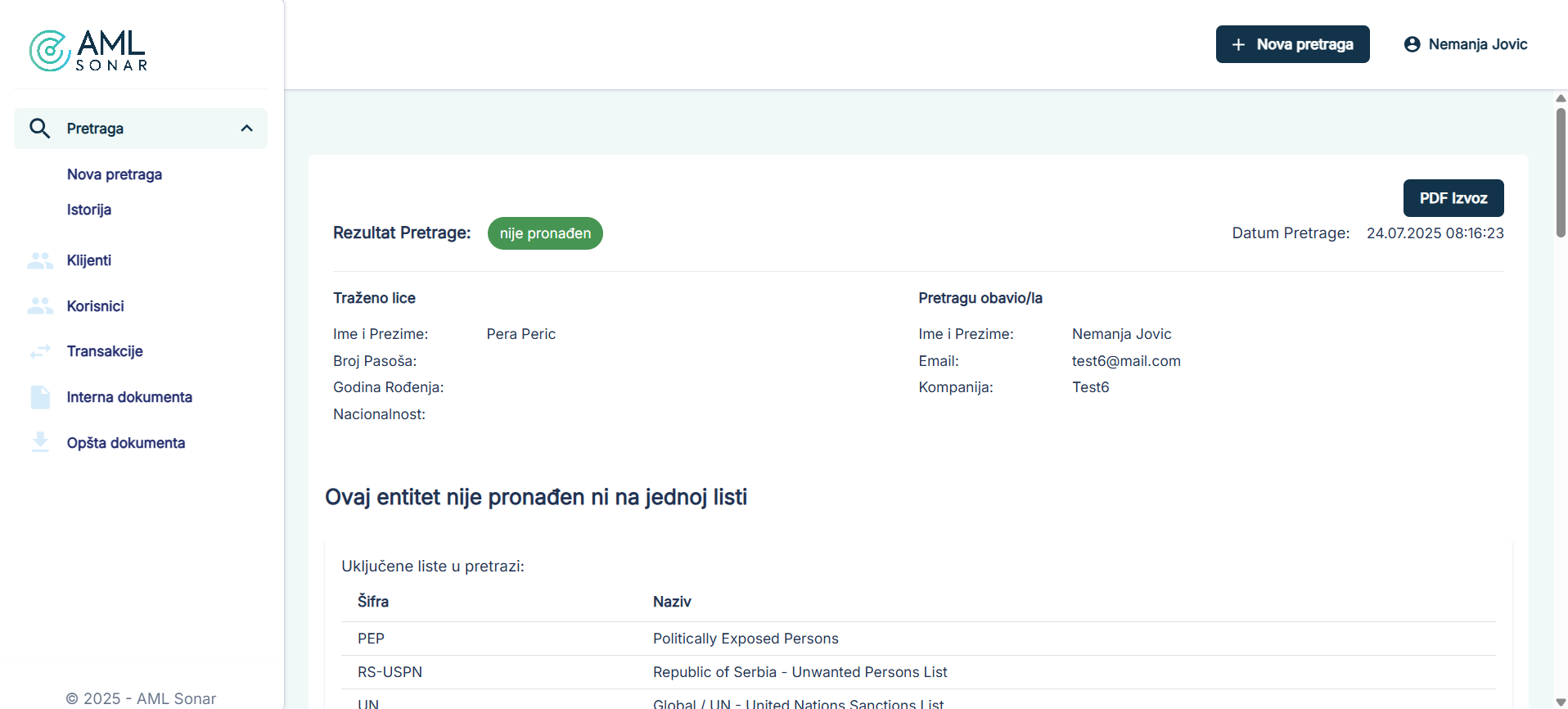1568x709 pixels.
Task: Click the Korisnici people icon
Action: [x=39, y=306]
